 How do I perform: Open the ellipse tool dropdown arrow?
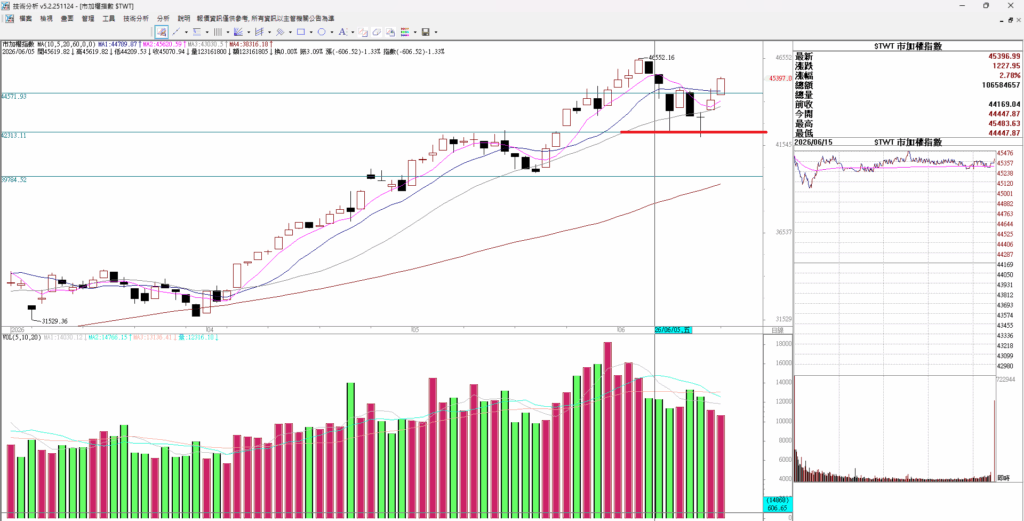(332, 32)
